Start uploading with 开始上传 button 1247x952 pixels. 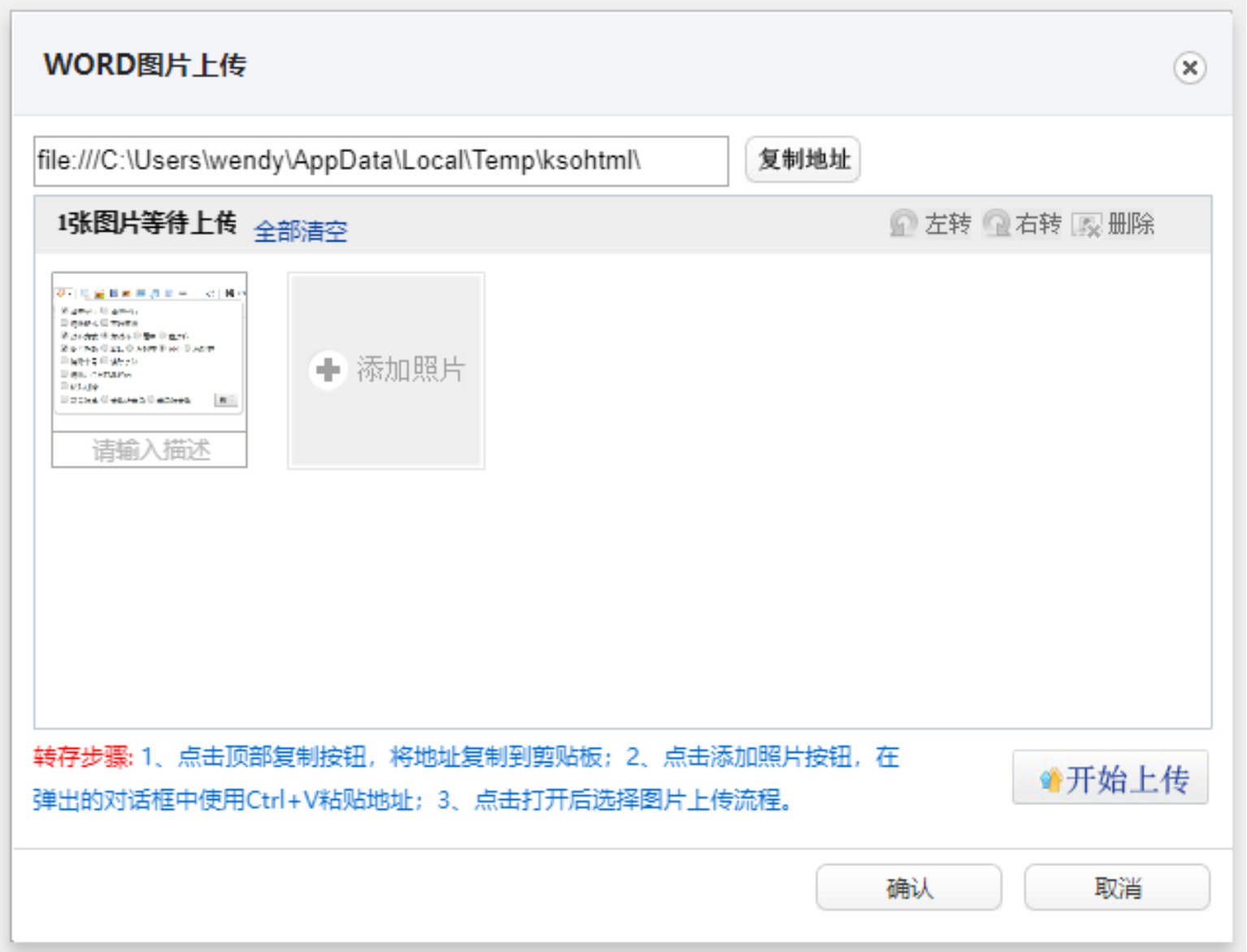tap(1110, 779)
